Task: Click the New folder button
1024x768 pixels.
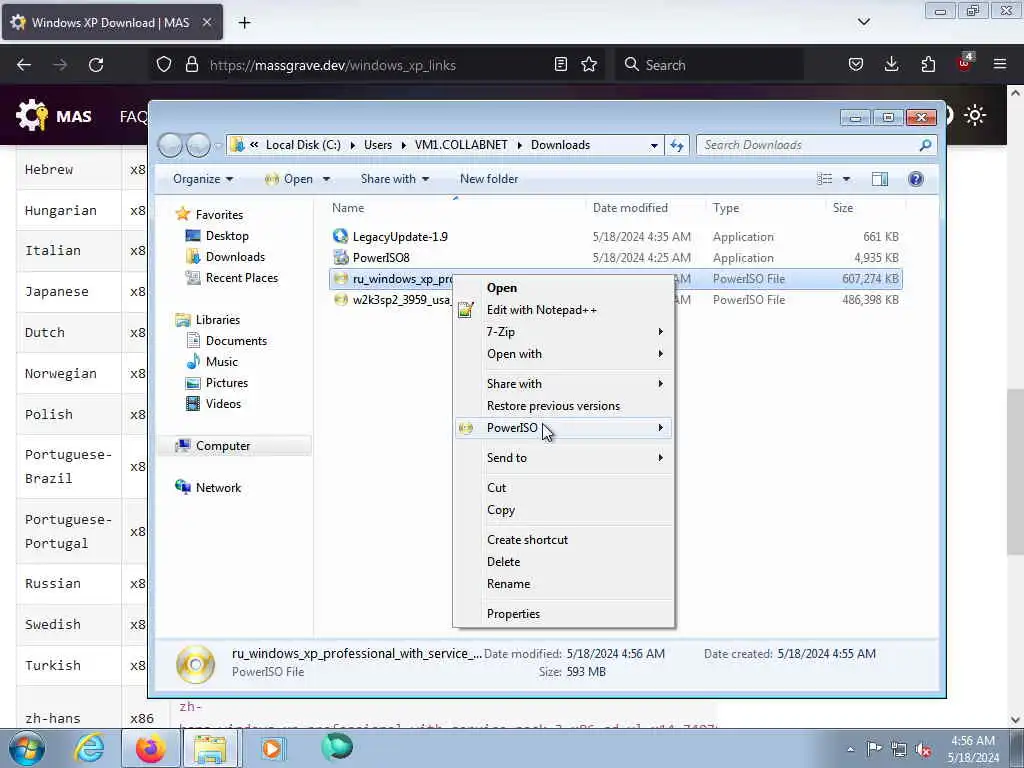Action: 488,179
